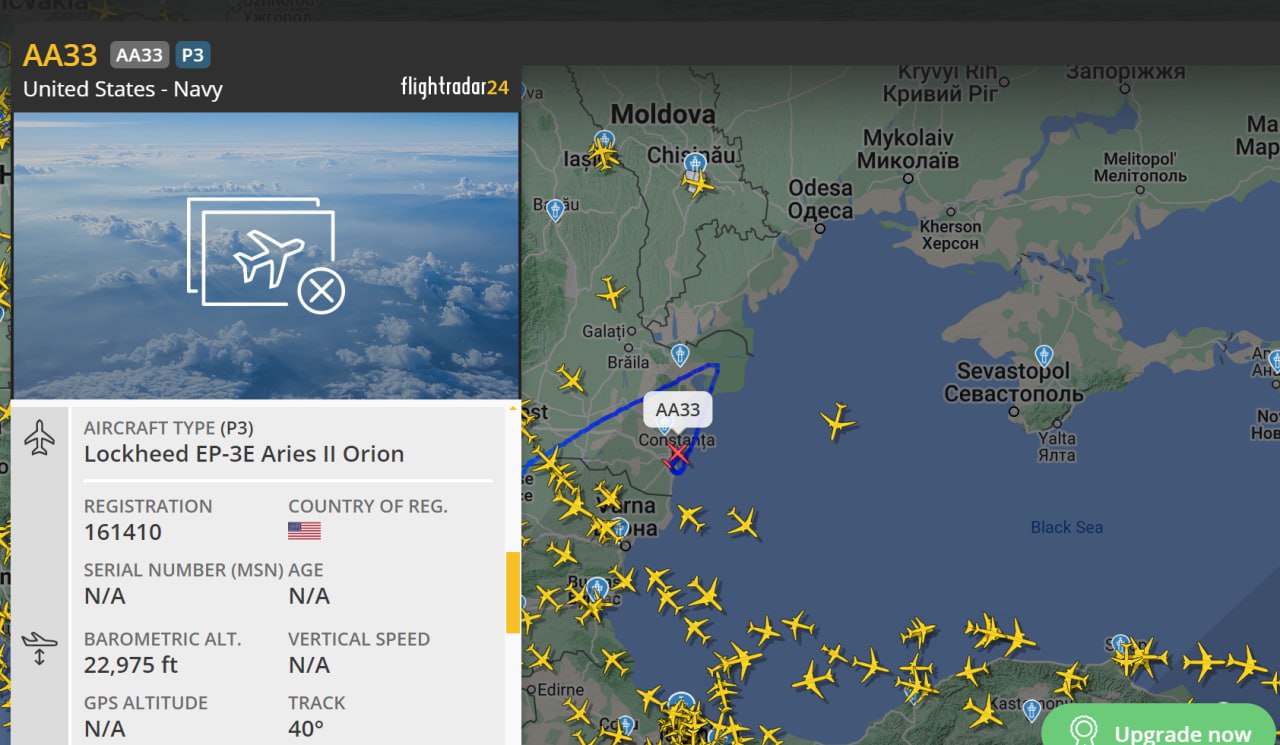Select the Burgas airport pin
The image size is (1280, 745).
[597, 588]
